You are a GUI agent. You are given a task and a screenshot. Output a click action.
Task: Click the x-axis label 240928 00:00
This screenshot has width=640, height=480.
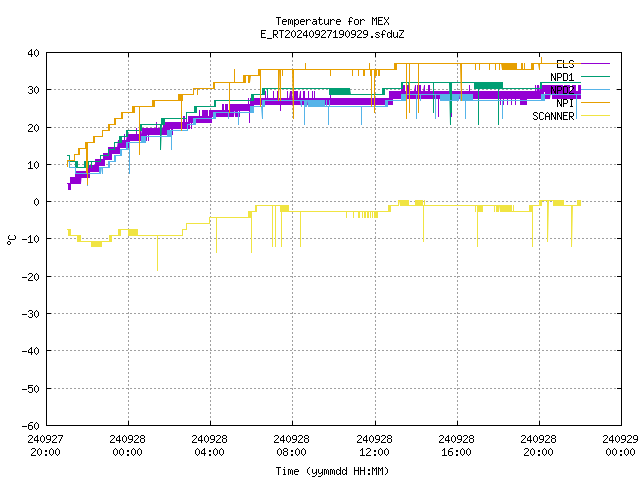click(127, 446)
